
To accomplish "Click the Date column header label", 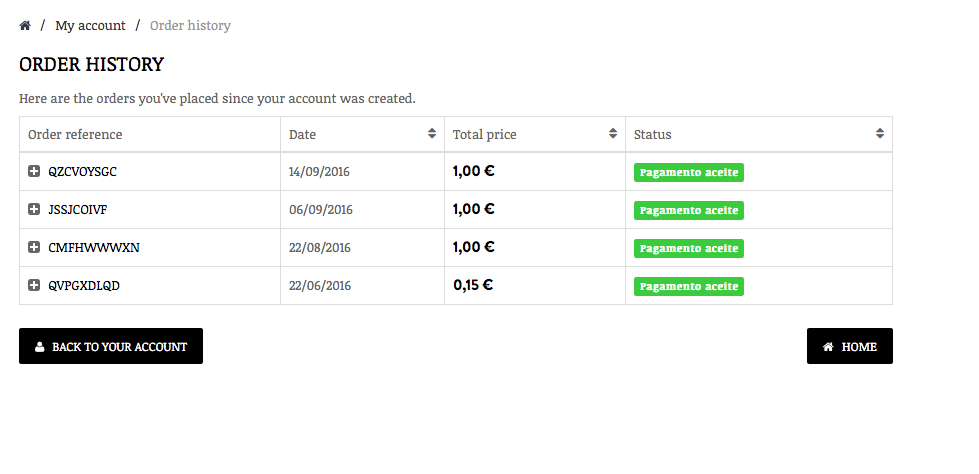I will pyautogui.click(x=302, y=134).
